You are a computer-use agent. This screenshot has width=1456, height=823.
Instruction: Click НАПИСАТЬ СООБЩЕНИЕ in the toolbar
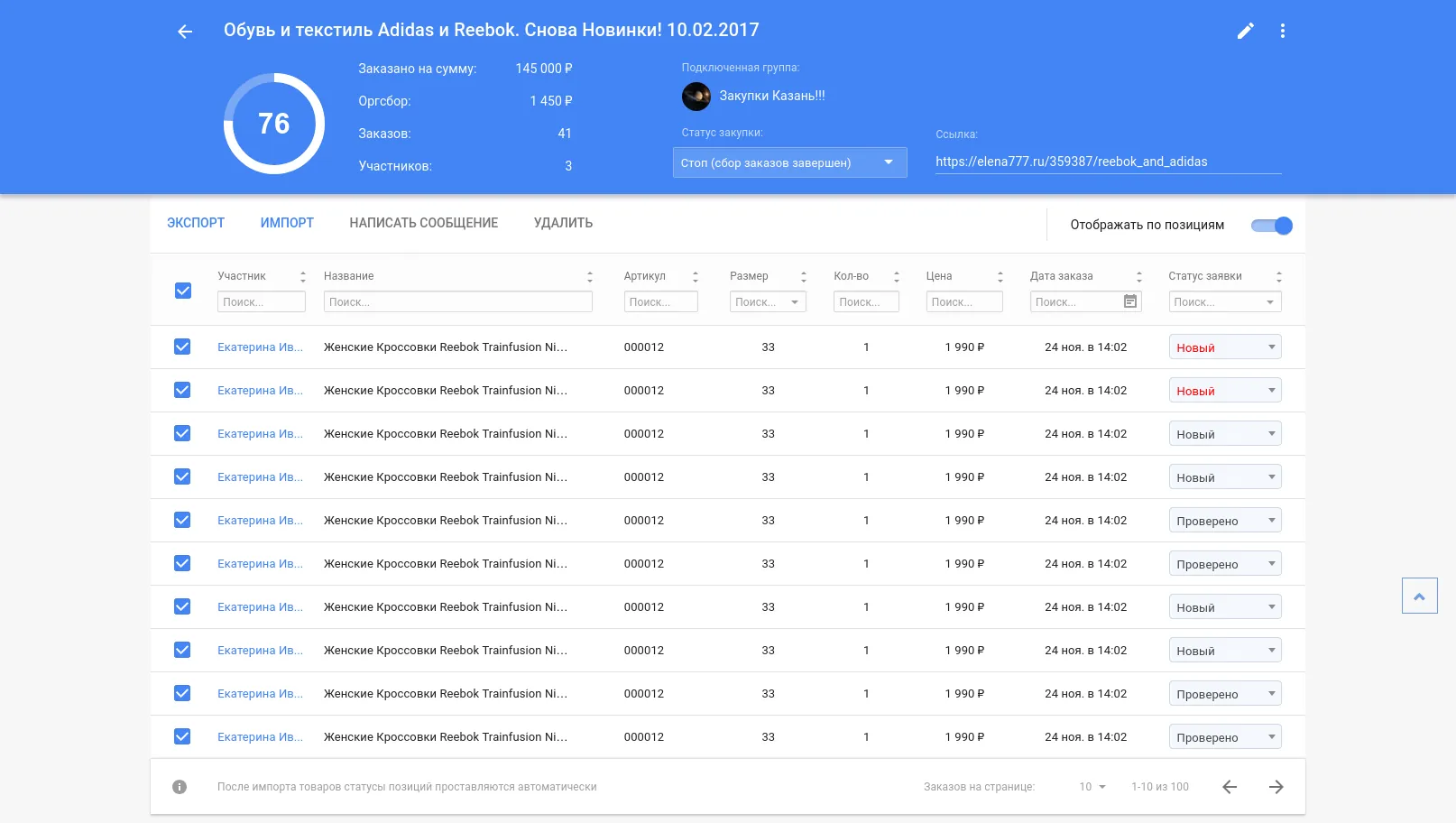tap(424, 223)
